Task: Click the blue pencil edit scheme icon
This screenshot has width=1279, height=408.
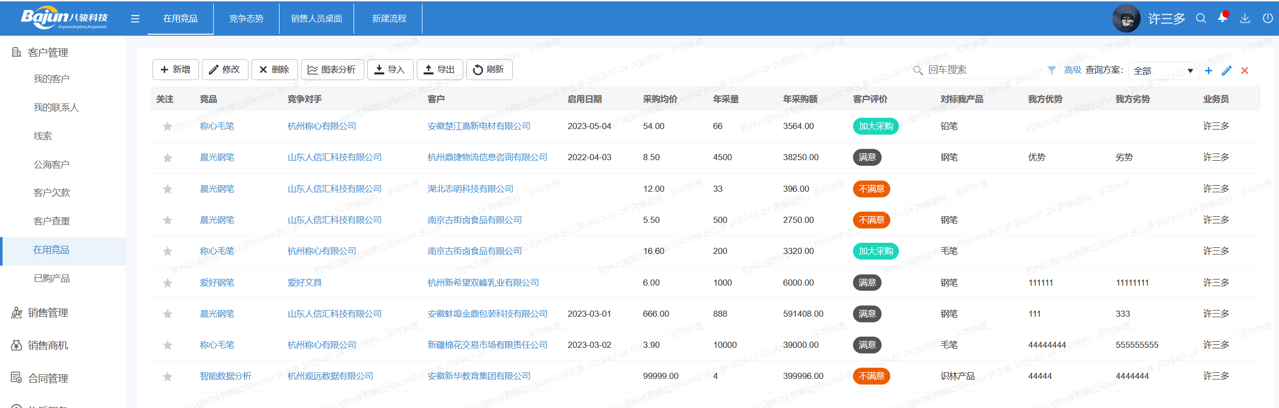Action: [1226, 71]
